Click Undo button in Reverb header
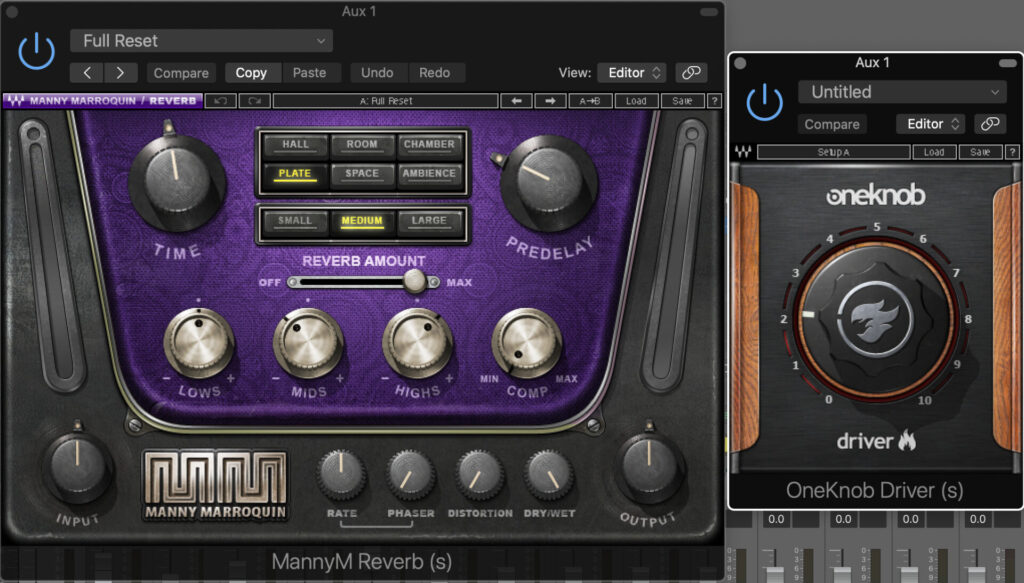Screen dimensions: 1024x583 point(377,72)
